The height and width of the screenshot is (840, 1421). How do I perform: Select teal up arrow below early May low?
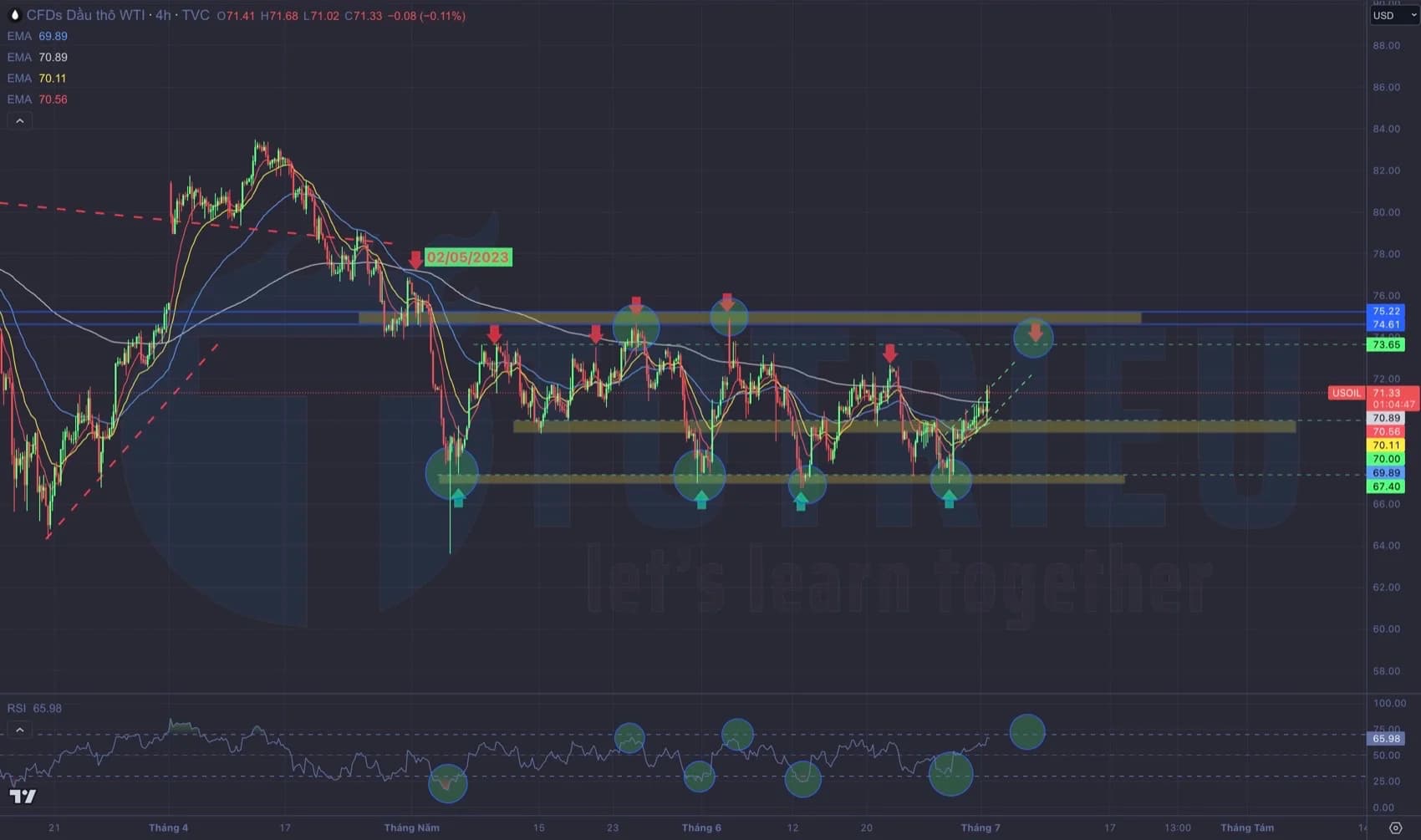coord(458,499)
